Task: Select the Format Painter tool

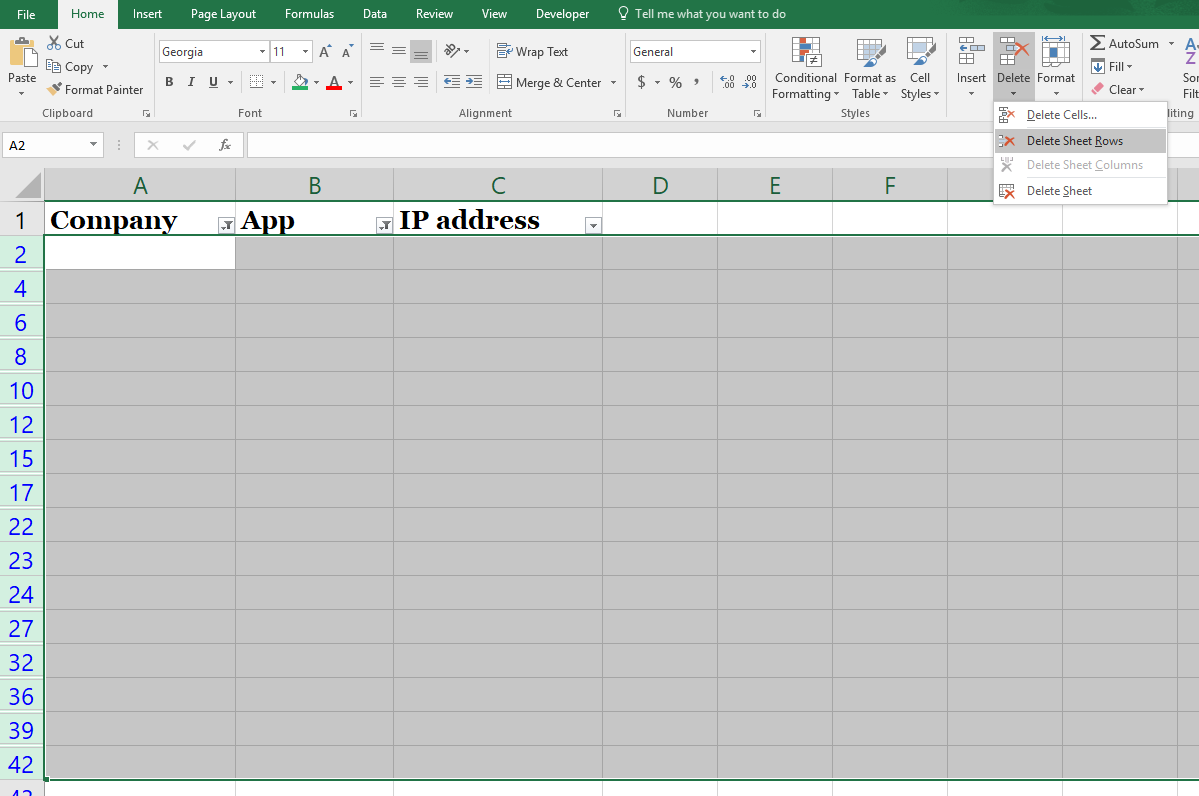Action: [95, 89]
